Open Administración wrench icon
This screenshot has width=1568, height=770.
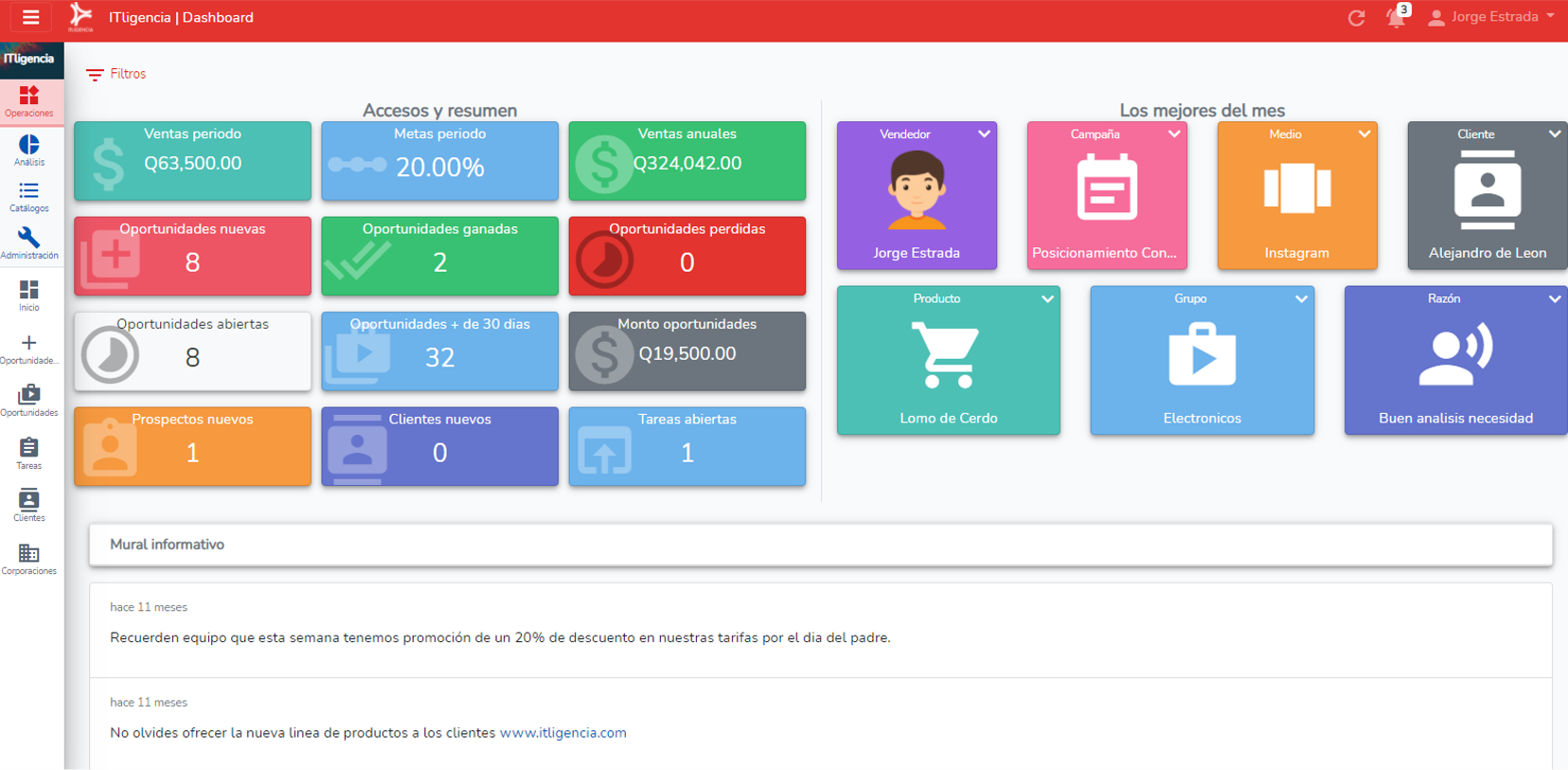pyautogui.click(x=29, y=242)
